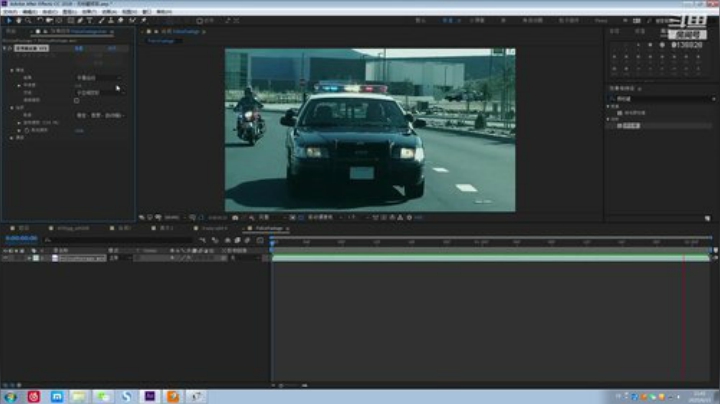Toggle visibility eye of PoliceFootage layer
Screen dimensions: 720x404
[x=5, y=258]
